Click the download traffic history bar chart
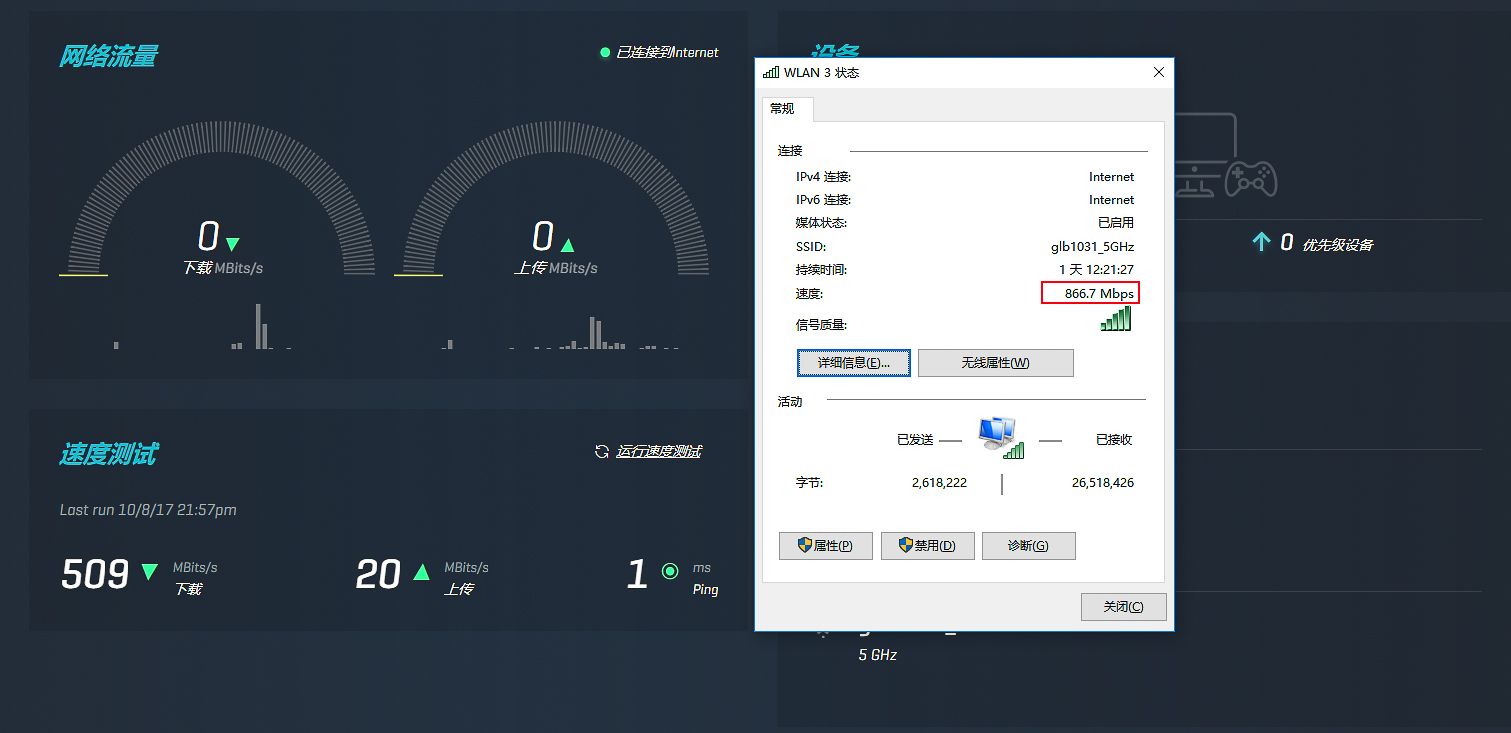Viewport: 1511px width, 733px height. [x=202, y=326]
